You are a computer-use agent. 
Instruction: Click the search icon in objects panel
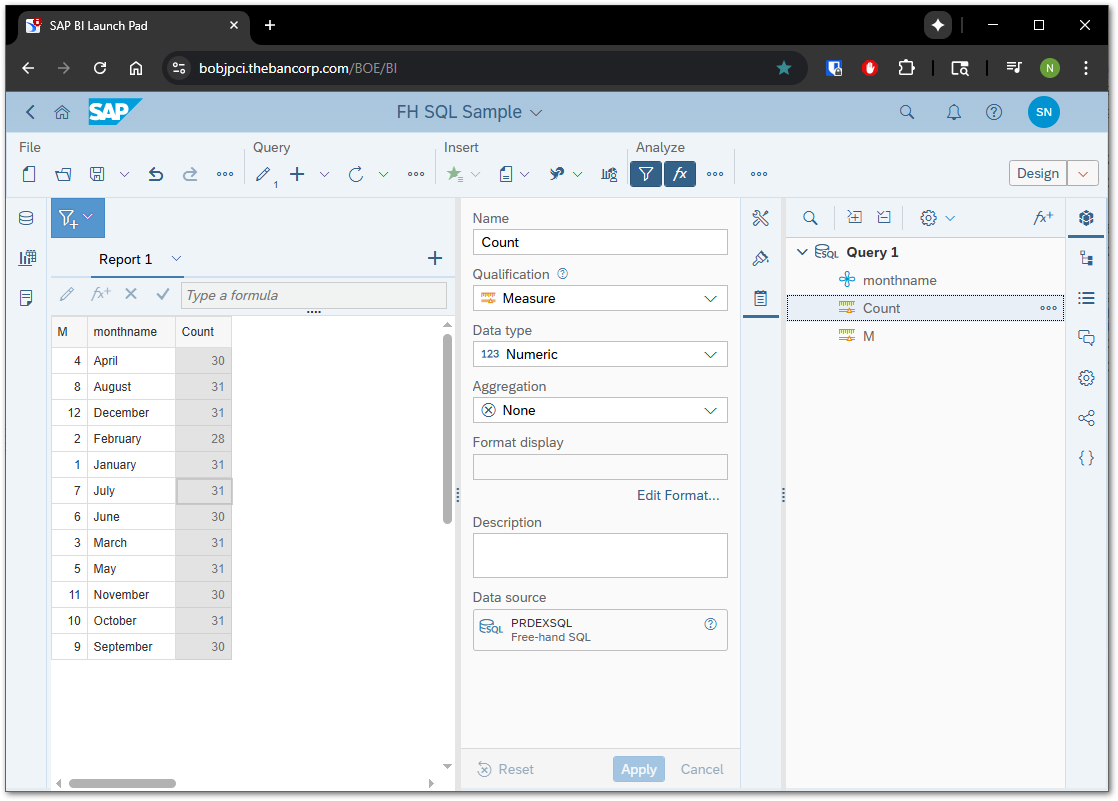[x=810, y=218]
